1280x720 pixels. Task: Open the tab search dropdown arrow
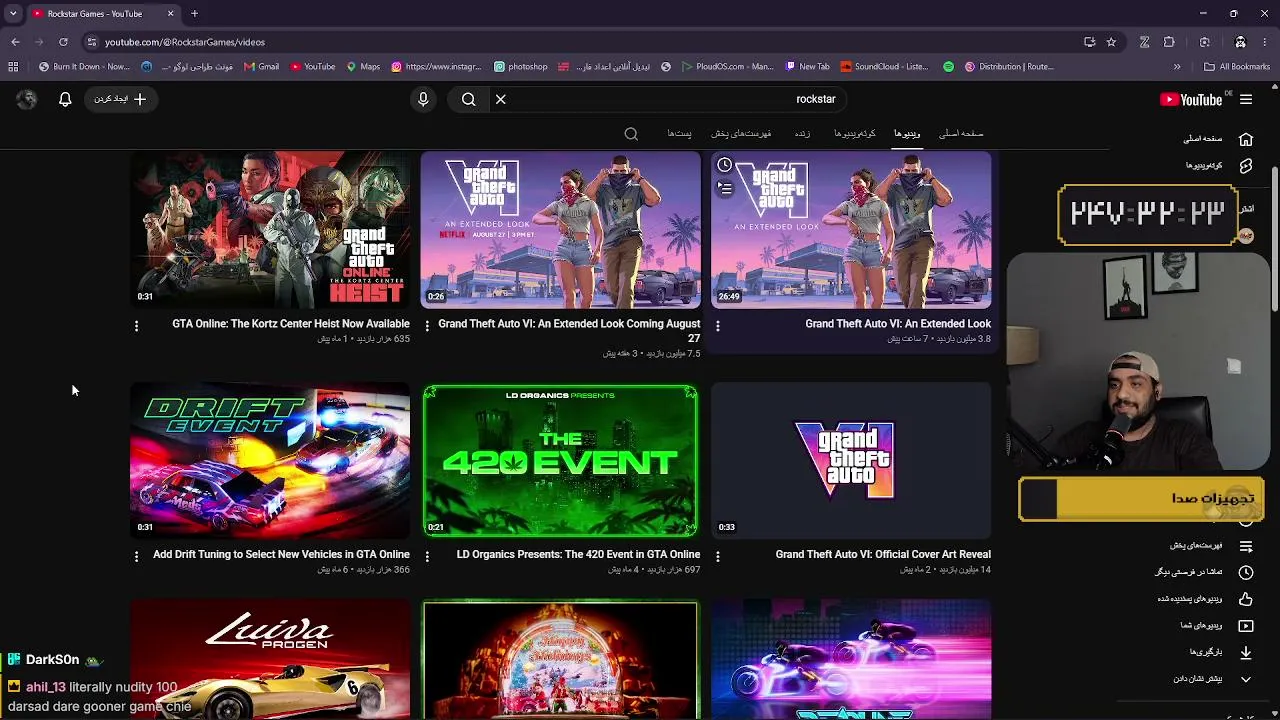(13, 13)
